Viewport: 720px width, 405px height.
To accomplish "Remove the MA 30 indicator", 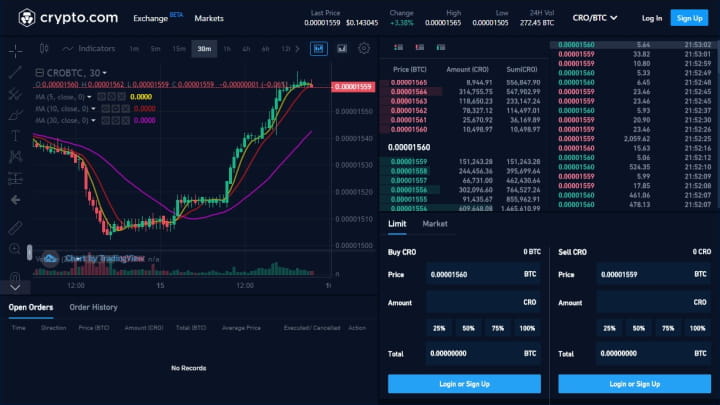I will [125, 120].
